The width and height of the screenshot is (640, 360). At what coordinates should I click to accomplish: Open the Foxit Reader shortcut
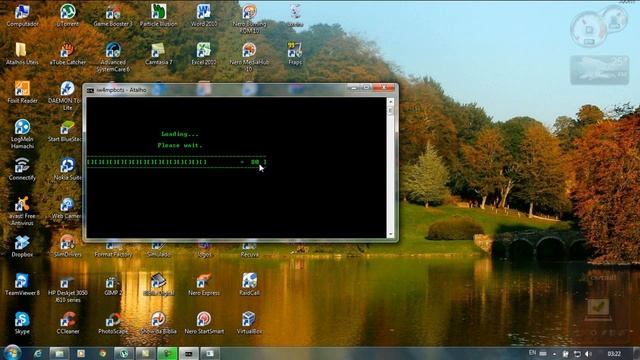pos(22,92)
